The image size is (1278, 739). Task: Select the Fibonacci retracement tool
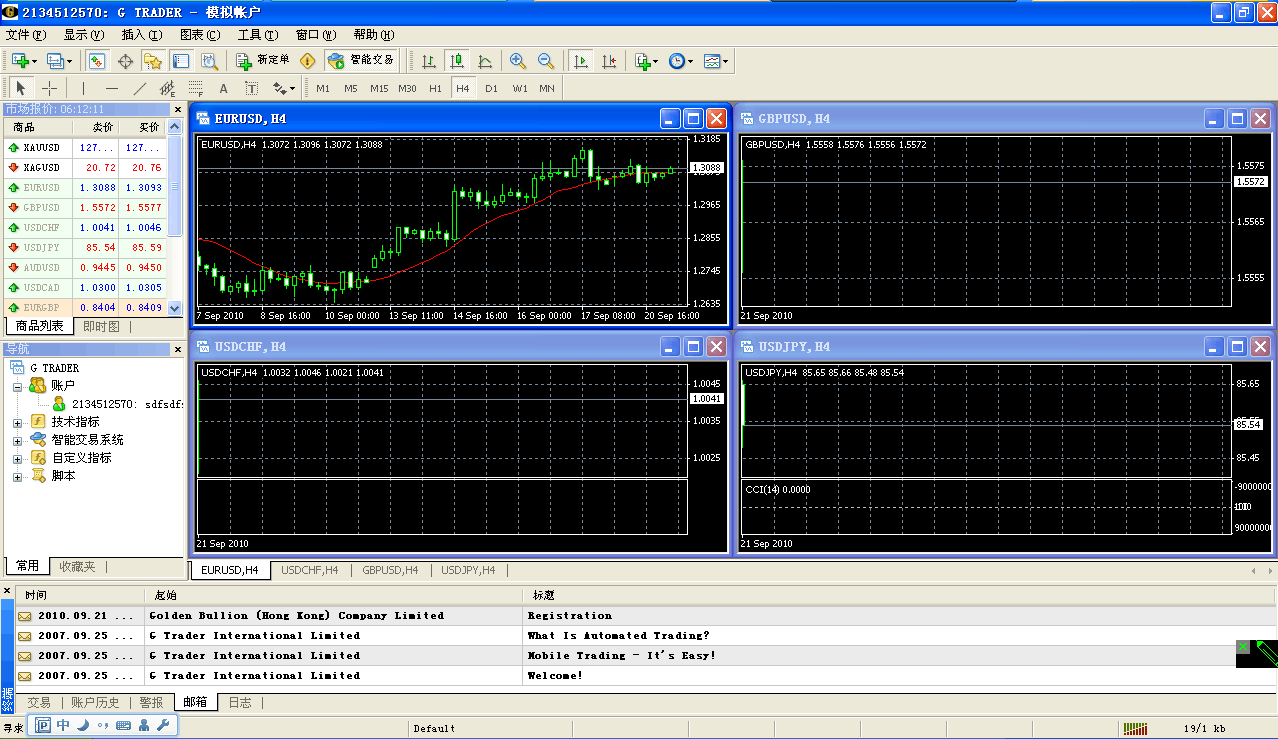pos(196,88)
